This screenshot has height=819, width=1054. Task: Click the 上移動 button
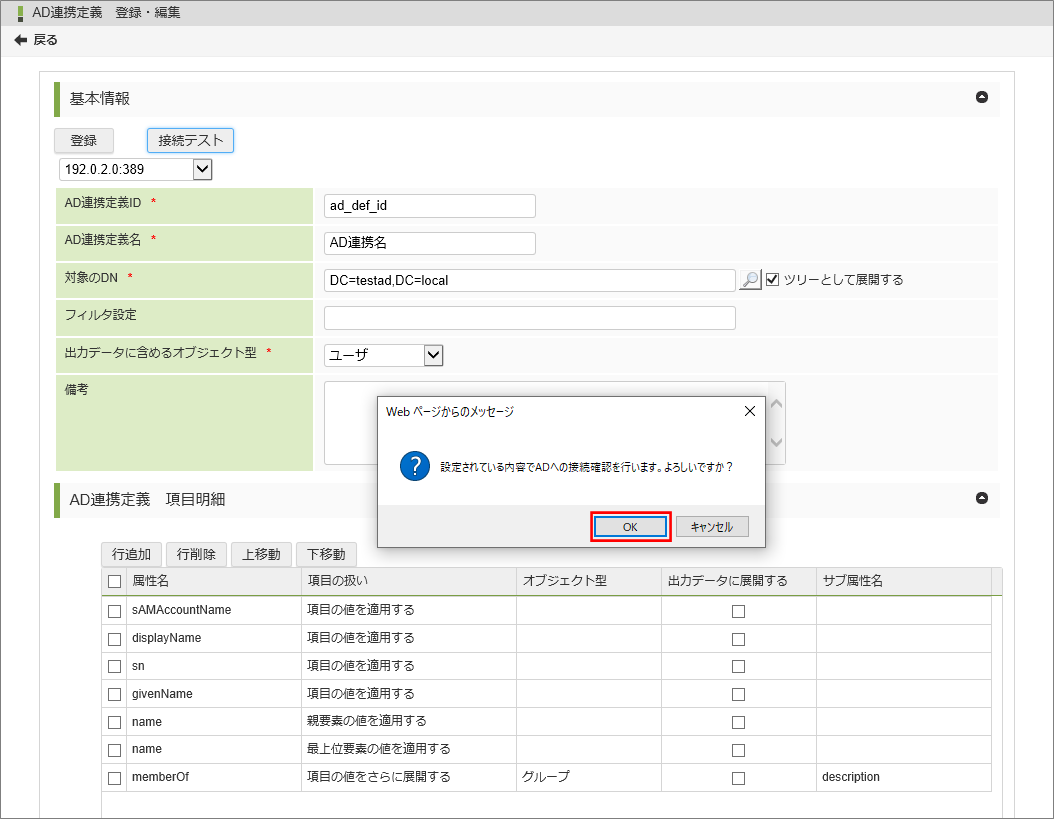tap(261, 554)
